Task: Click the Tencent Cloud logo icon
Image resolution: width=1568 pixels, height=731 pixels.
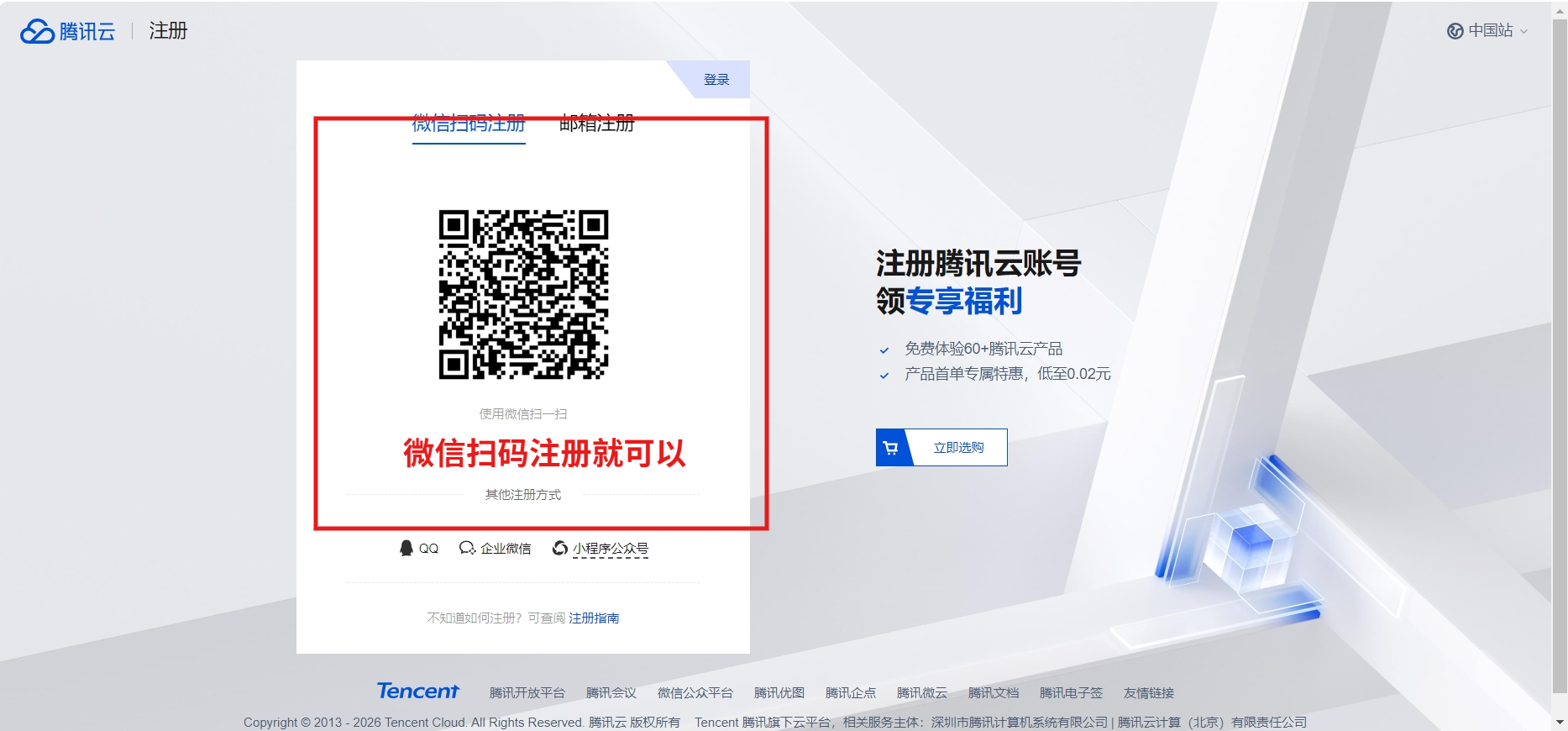Action: (37, 31)
